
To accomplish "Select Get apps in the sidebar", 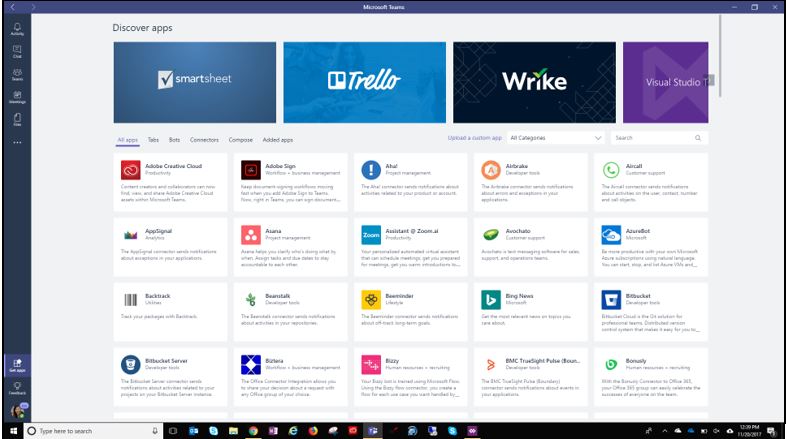I will pos(17,365).
